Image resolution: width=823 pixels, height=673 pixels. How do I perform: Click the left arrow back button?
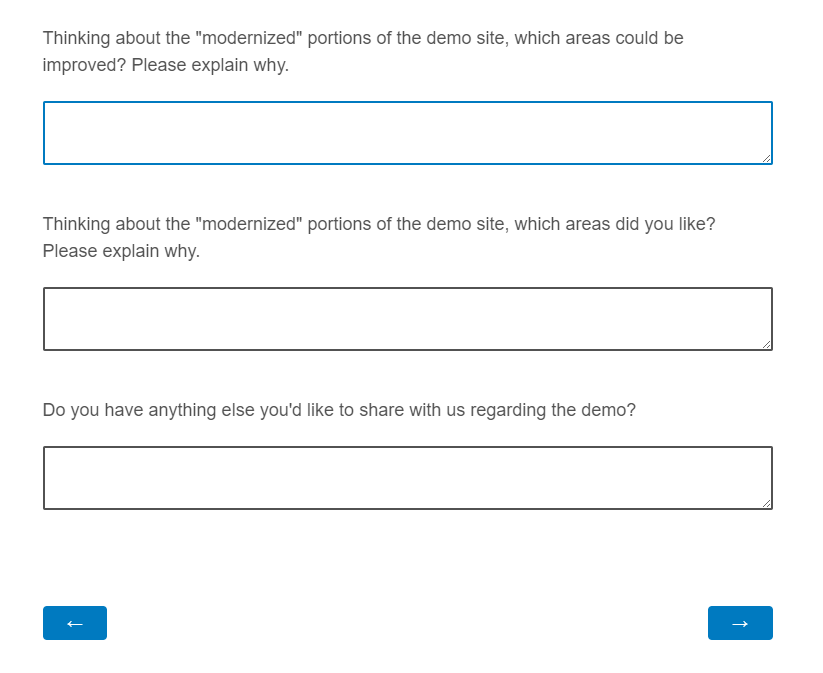pos(74,623)
